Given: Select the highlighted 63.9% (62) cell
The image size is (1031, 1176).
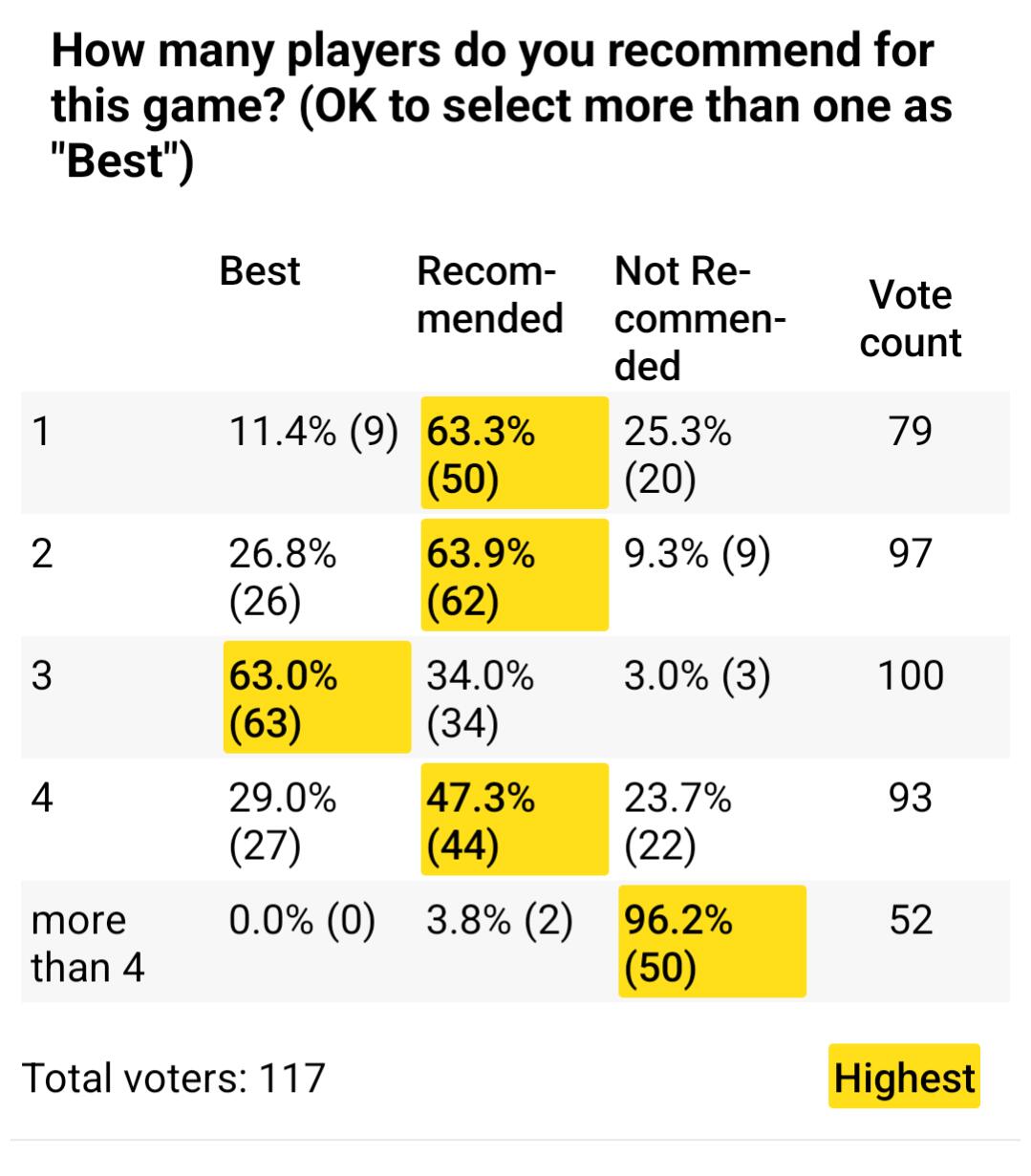Looking at the screenshot, I should [x=514, y=576].
